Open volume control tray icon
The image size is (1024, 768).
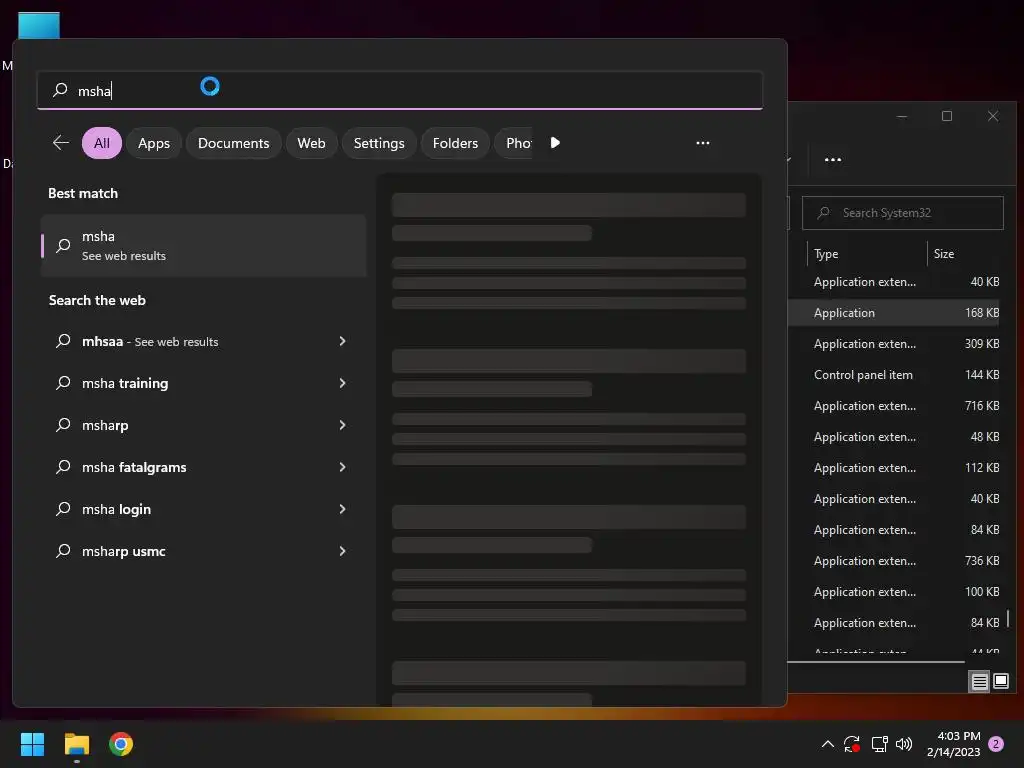904,744
